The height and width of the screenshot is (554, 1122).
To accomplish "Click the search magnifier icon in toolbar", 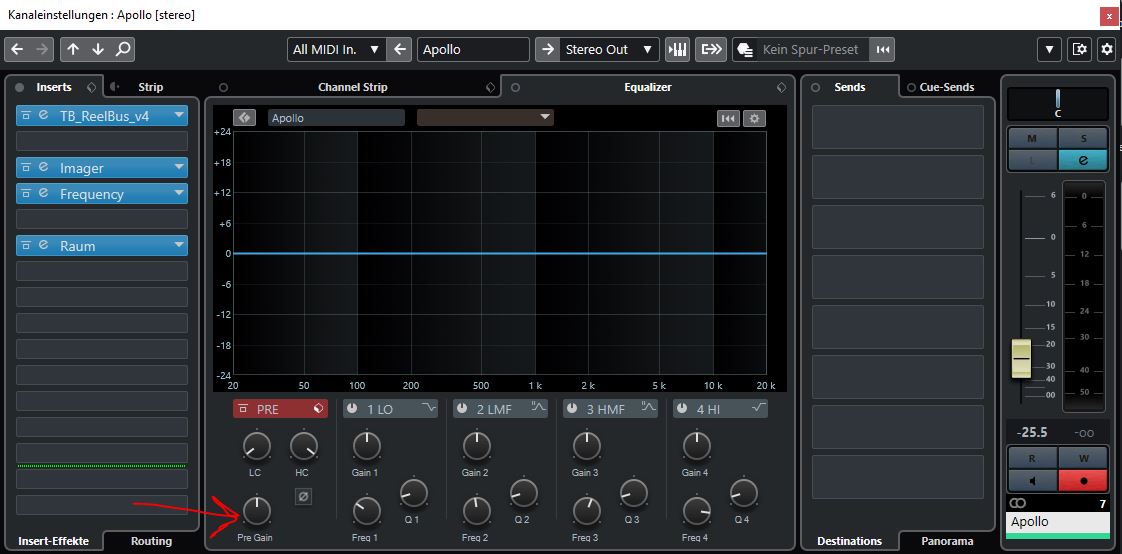I will coord(122,49).
